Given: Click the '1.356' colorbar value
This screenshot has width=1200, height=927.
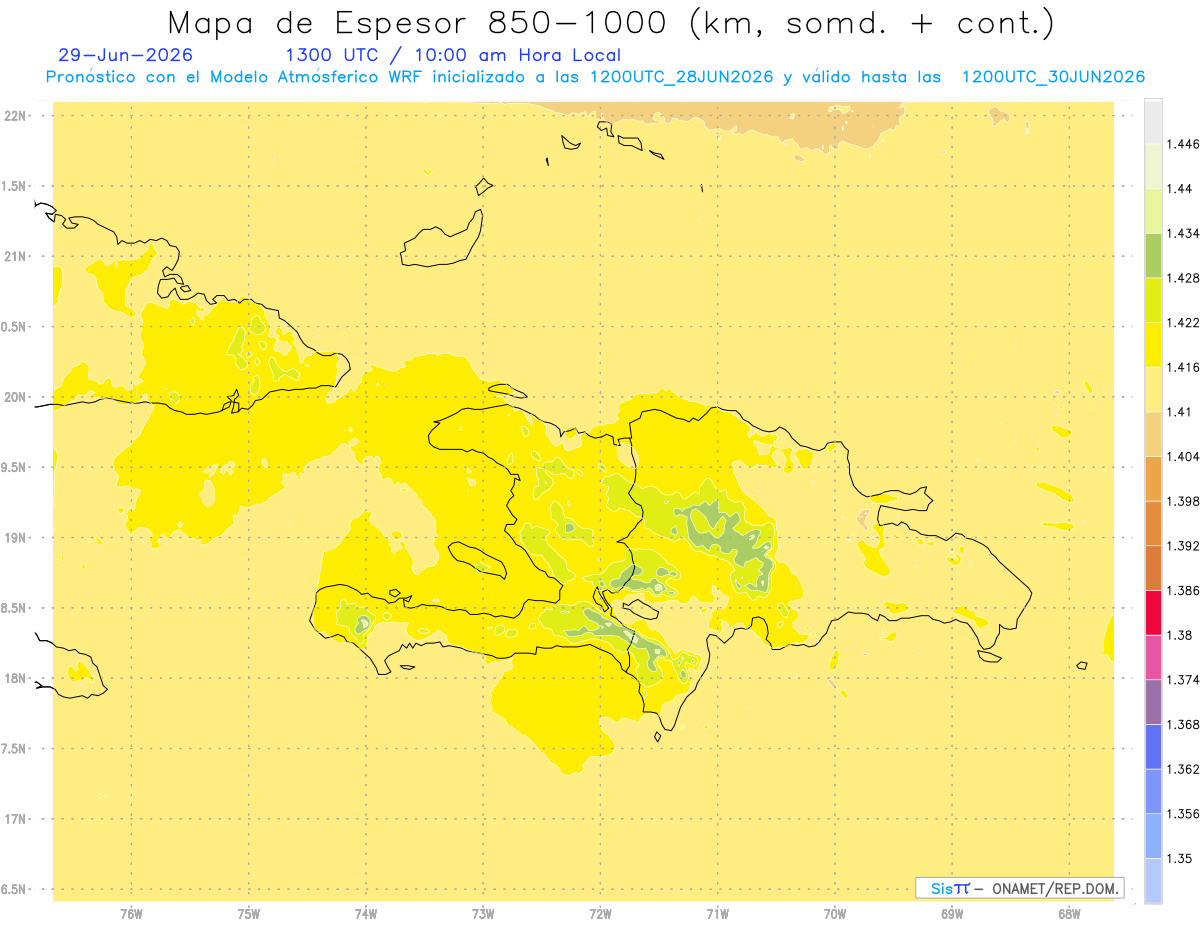Looking at the screenshot, I should [x=1183, y=814].
